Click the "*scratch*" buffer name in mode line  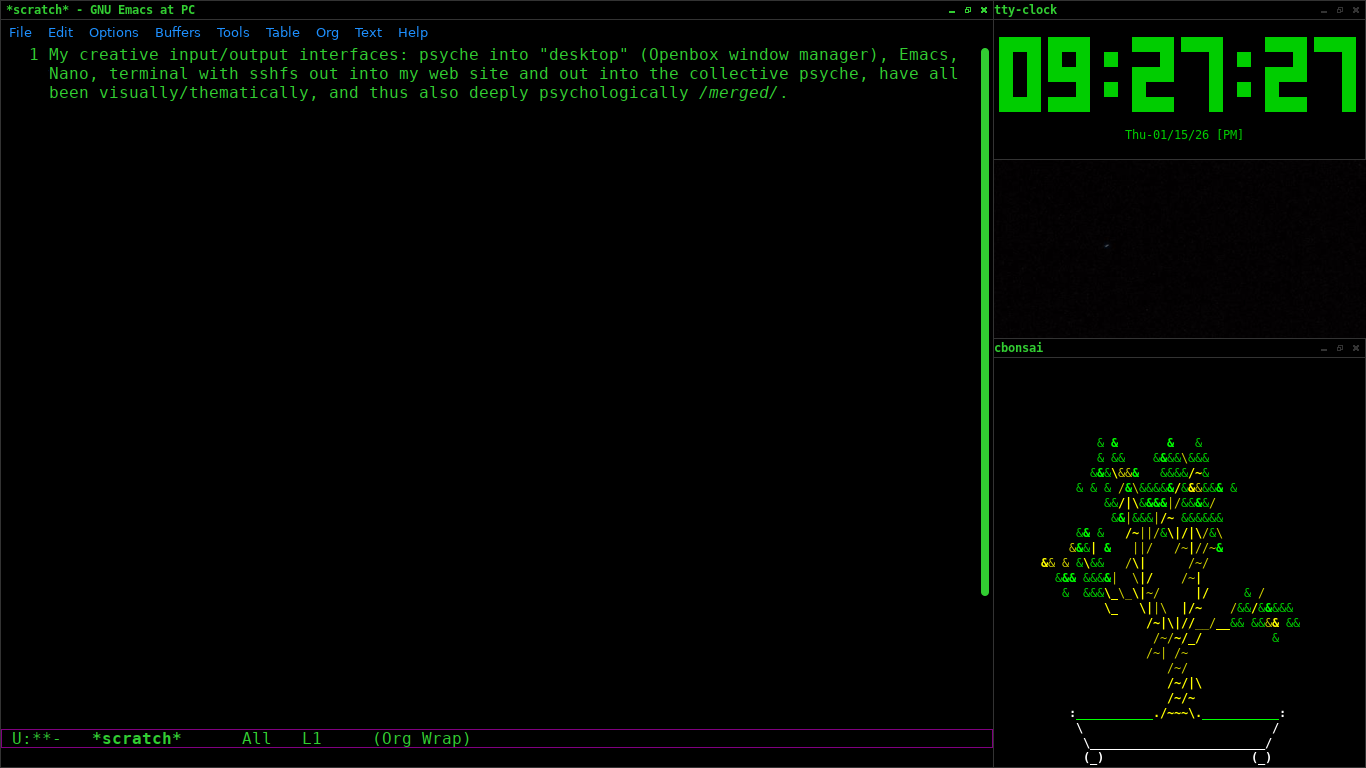point(137,739)
